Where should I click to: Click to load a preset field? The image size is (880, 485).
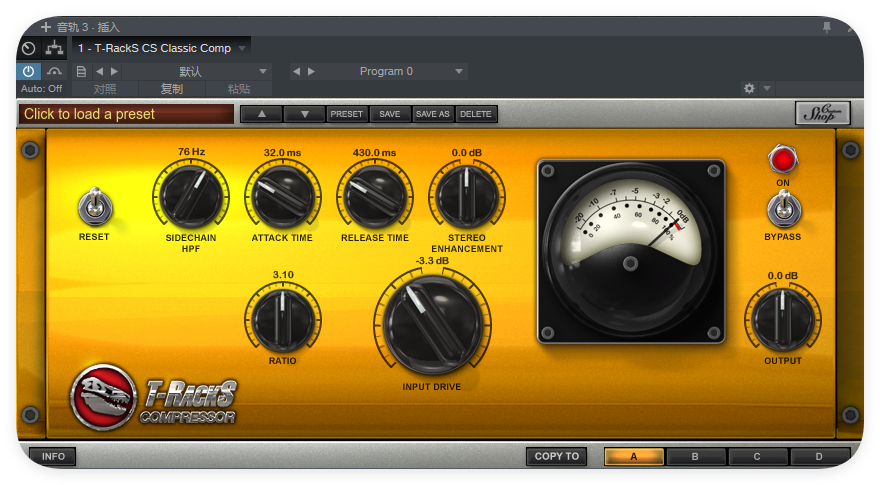126,114
